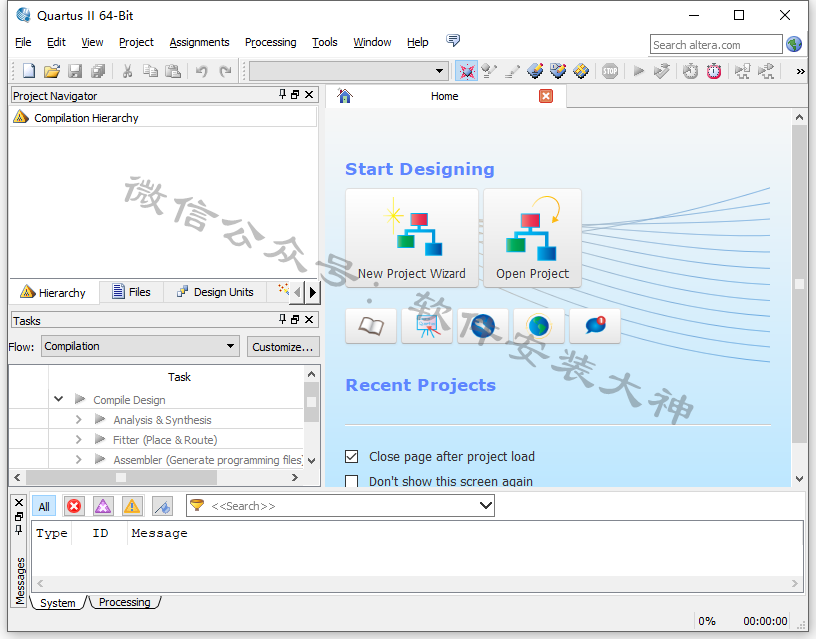Click the Cut scissors icon

tap(128, 71)
